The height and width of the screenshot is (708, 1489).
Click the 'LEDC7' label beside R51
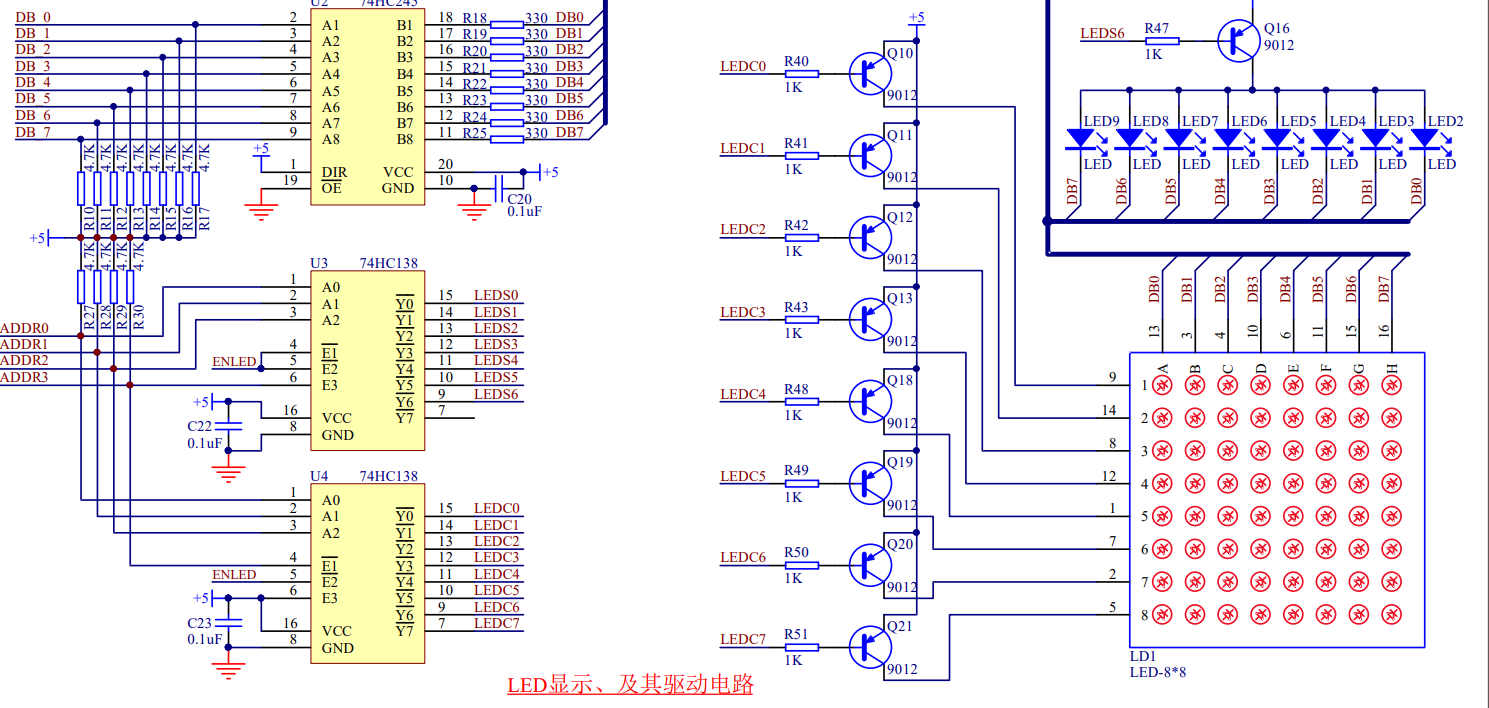(x=743, y=639)
